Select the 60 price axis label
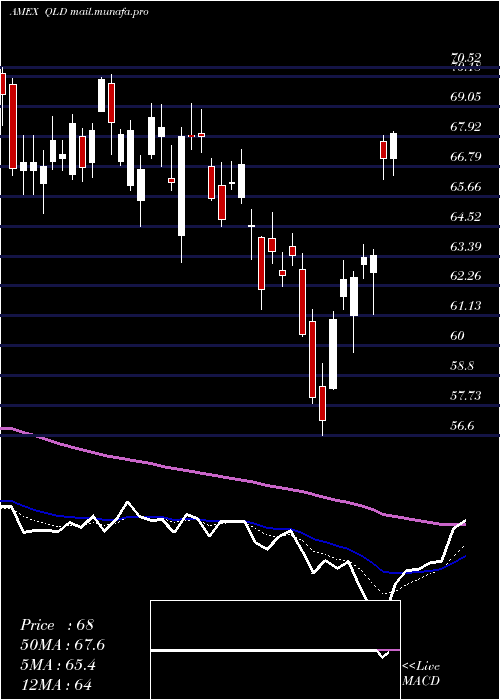 459,336
